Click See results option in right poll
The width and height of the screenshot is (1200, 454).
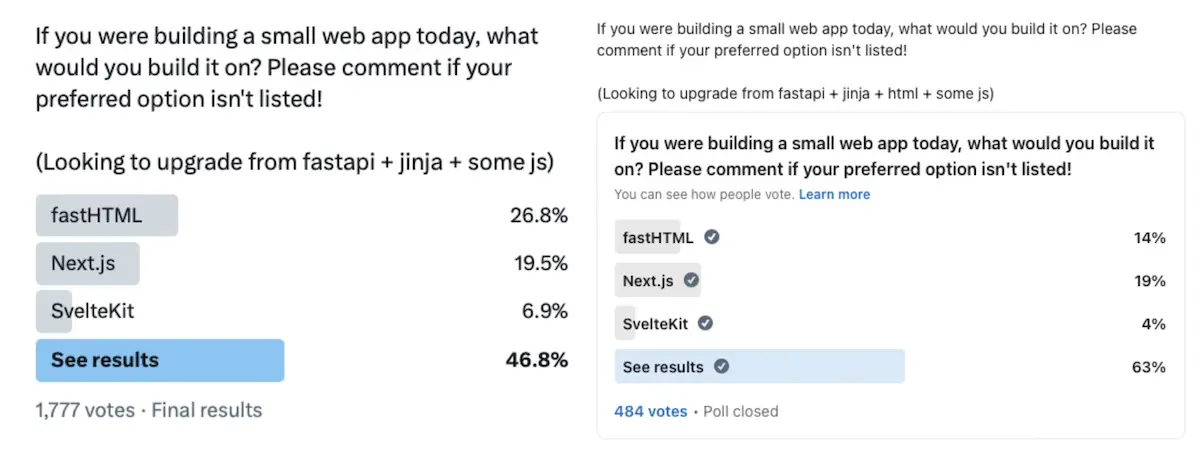click(x=759, y=366)
